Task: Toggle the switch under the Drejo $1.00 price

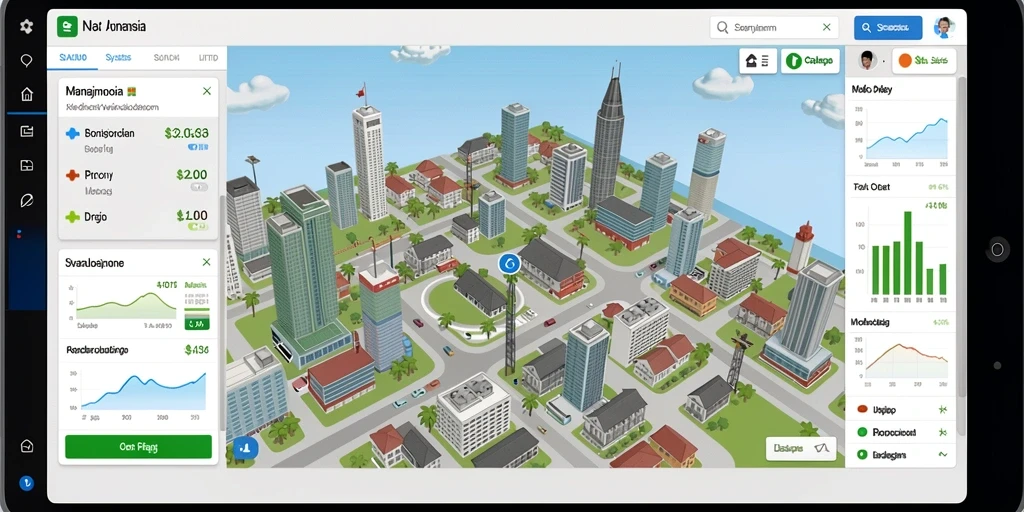Action: (198, 227)
